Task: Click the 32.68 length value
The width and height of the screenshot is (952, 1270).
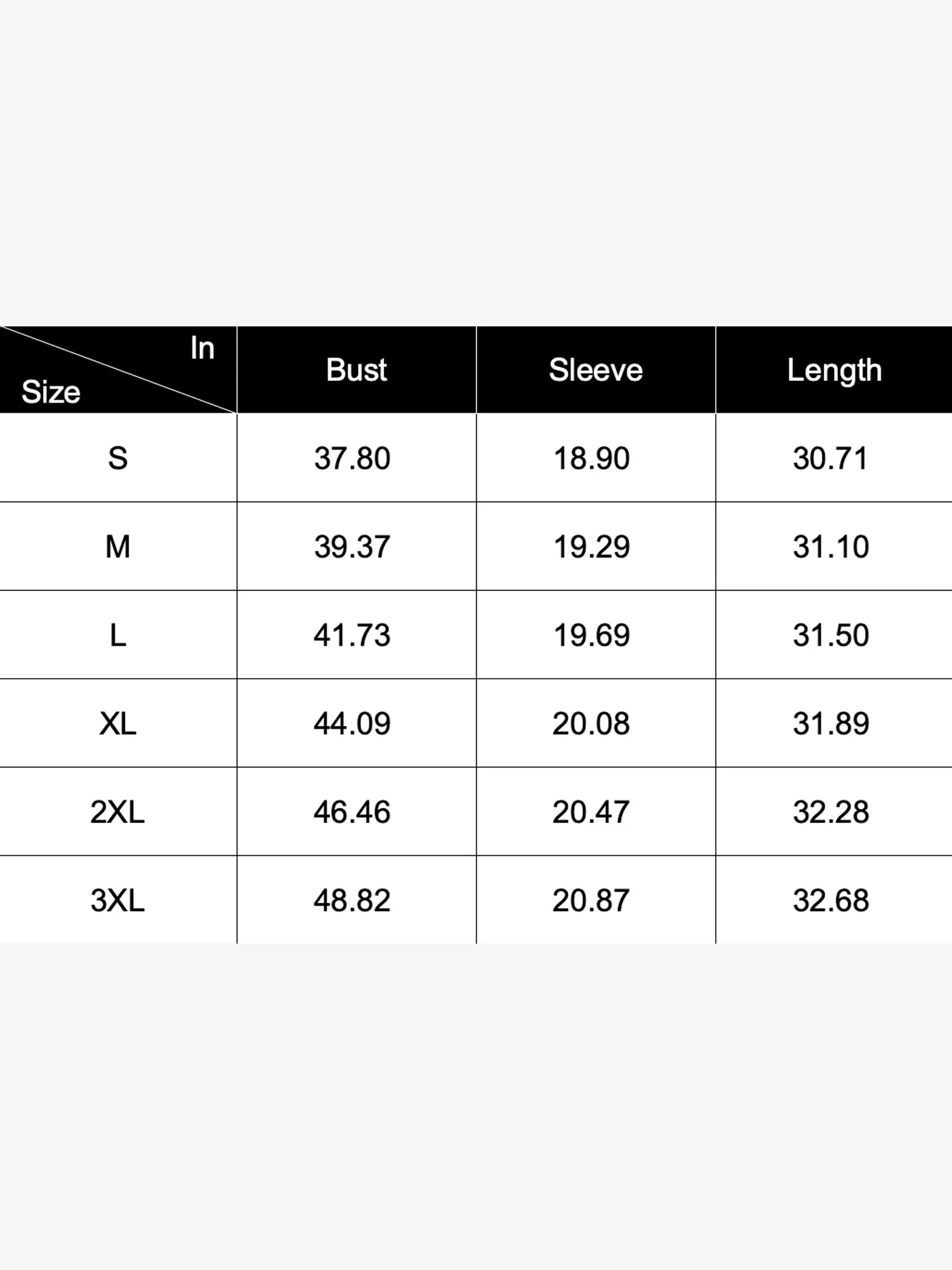Action: tap(831, 900)
